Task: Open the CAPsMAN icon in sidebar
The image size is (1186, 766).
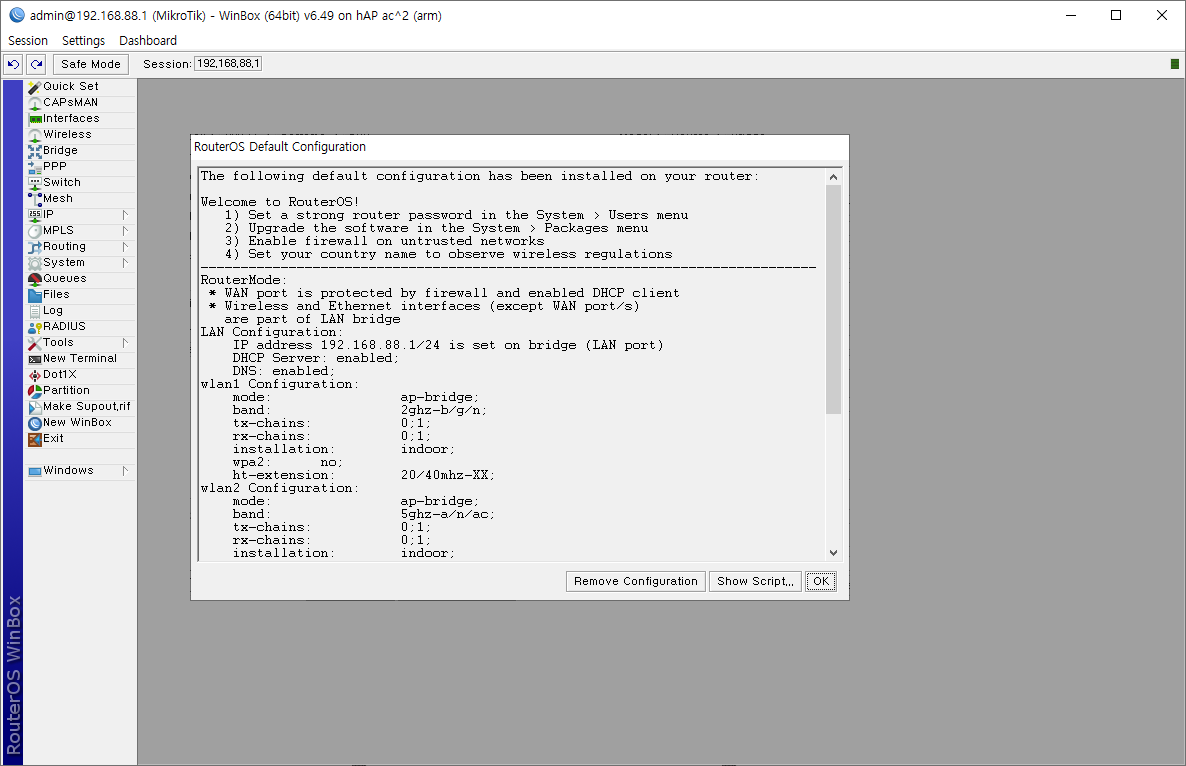Action: click(35, 103)
